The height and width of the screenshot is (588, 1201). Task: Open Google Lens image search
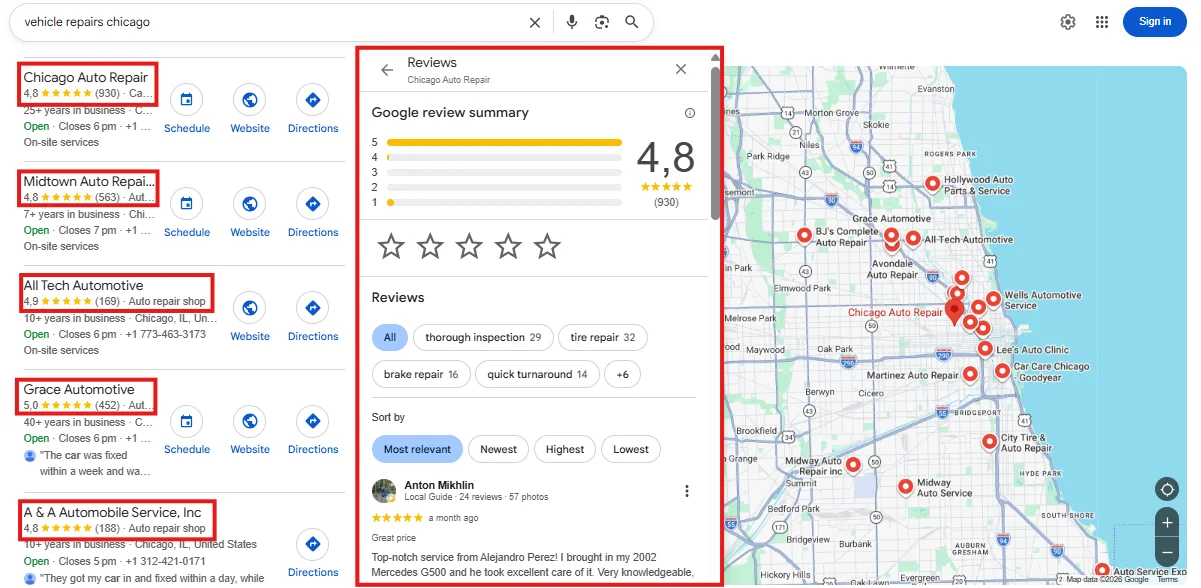(x=601, y=22)
